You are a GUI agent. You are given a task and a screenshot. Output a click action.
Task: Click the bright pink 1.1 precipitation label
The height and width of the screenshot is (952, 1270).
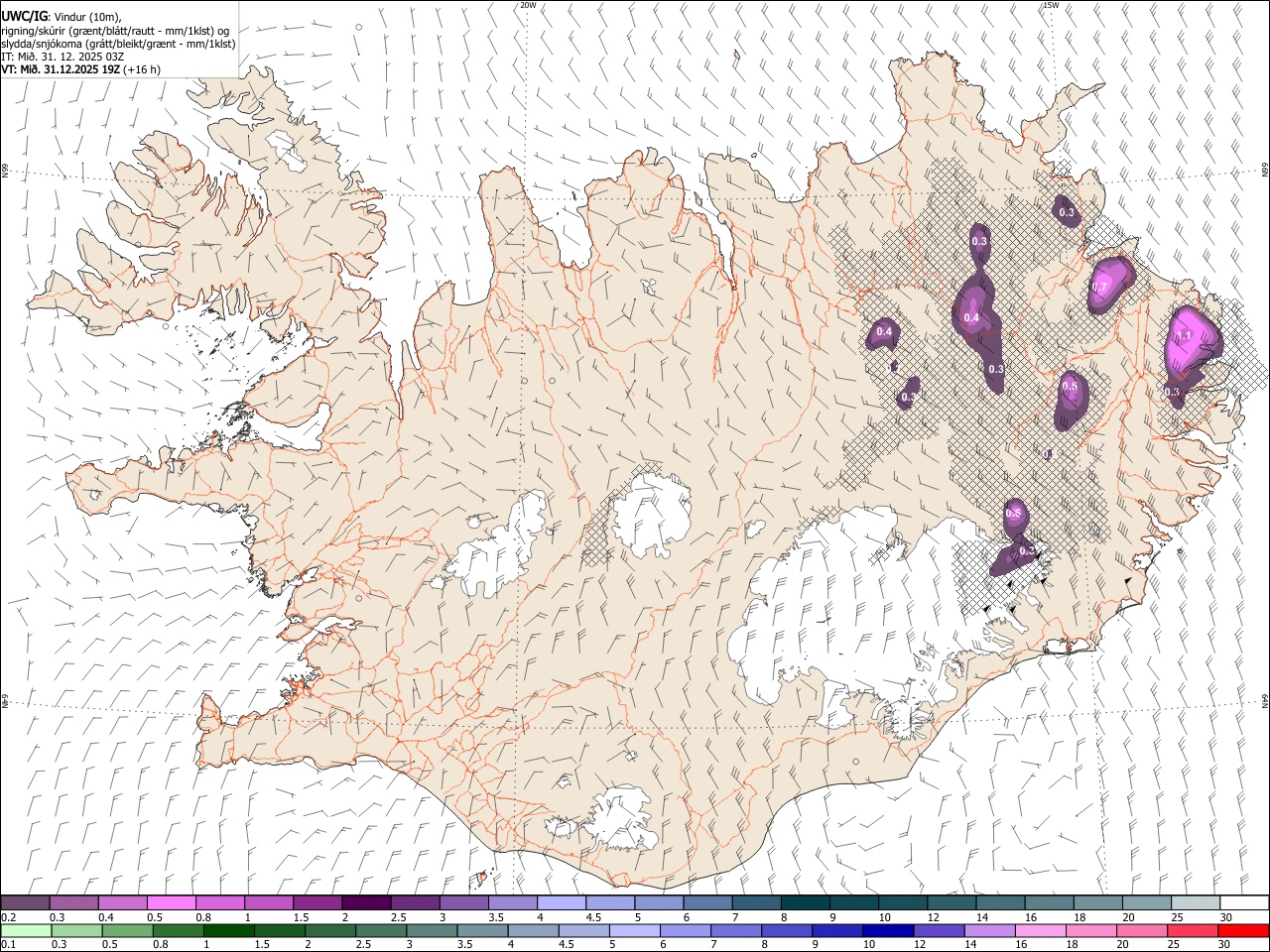(1183, 336)
